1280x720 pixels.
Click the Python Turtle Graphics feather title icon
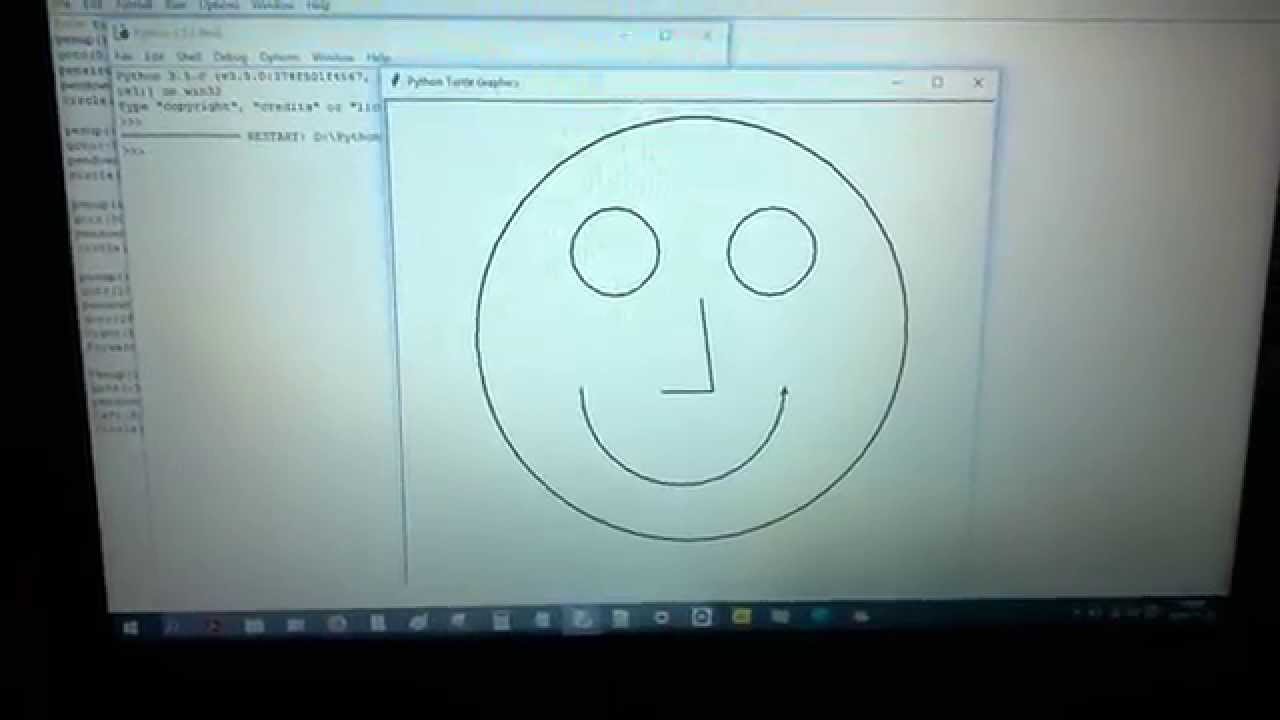[396, 81]
